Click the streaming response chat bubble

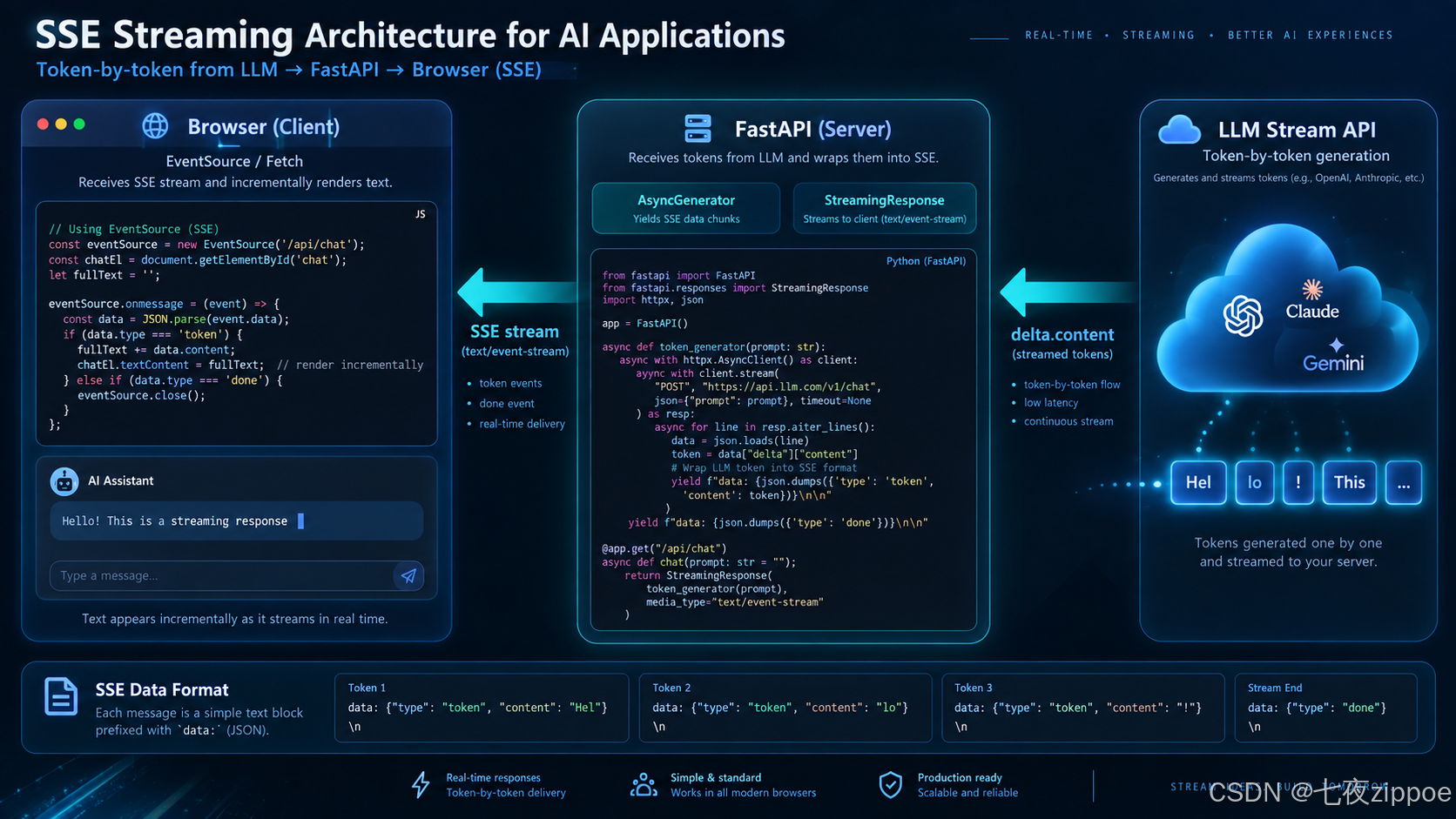point(237,520)
